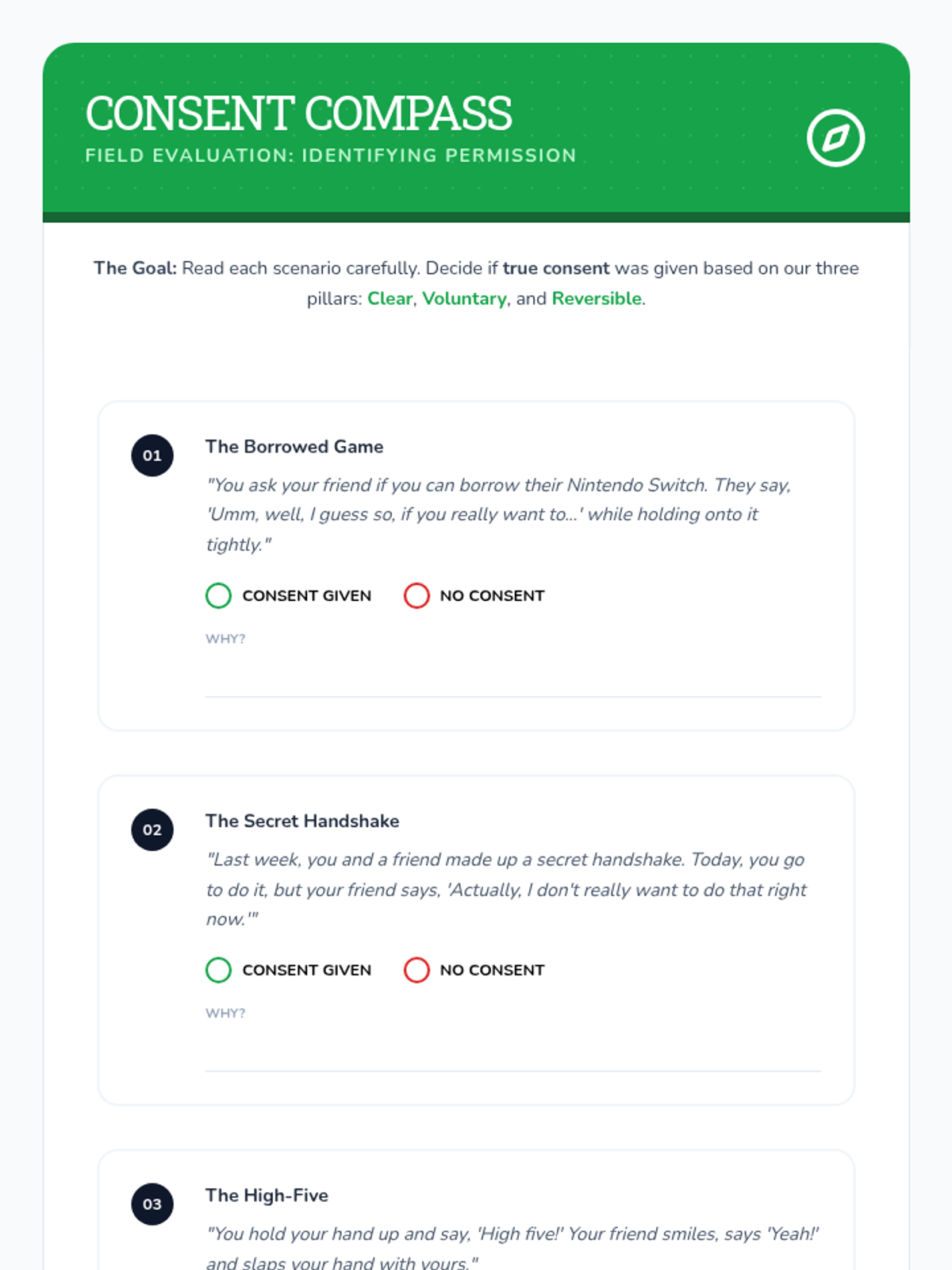The height and width of the screenshot is (1270, 952).
Task: Click the green word Clear
Action: pos(390,298)
